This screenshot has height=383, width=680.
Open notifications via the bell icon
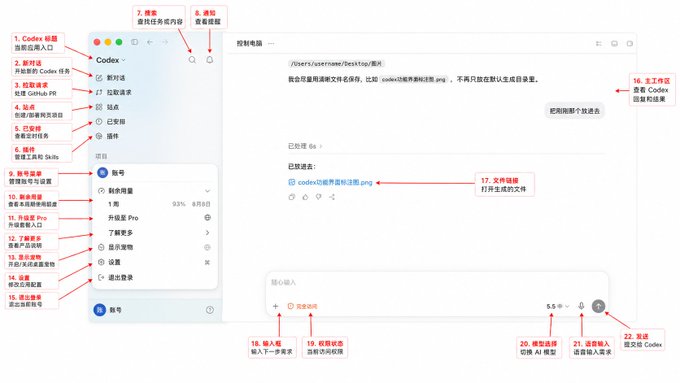tap(209, 60)
